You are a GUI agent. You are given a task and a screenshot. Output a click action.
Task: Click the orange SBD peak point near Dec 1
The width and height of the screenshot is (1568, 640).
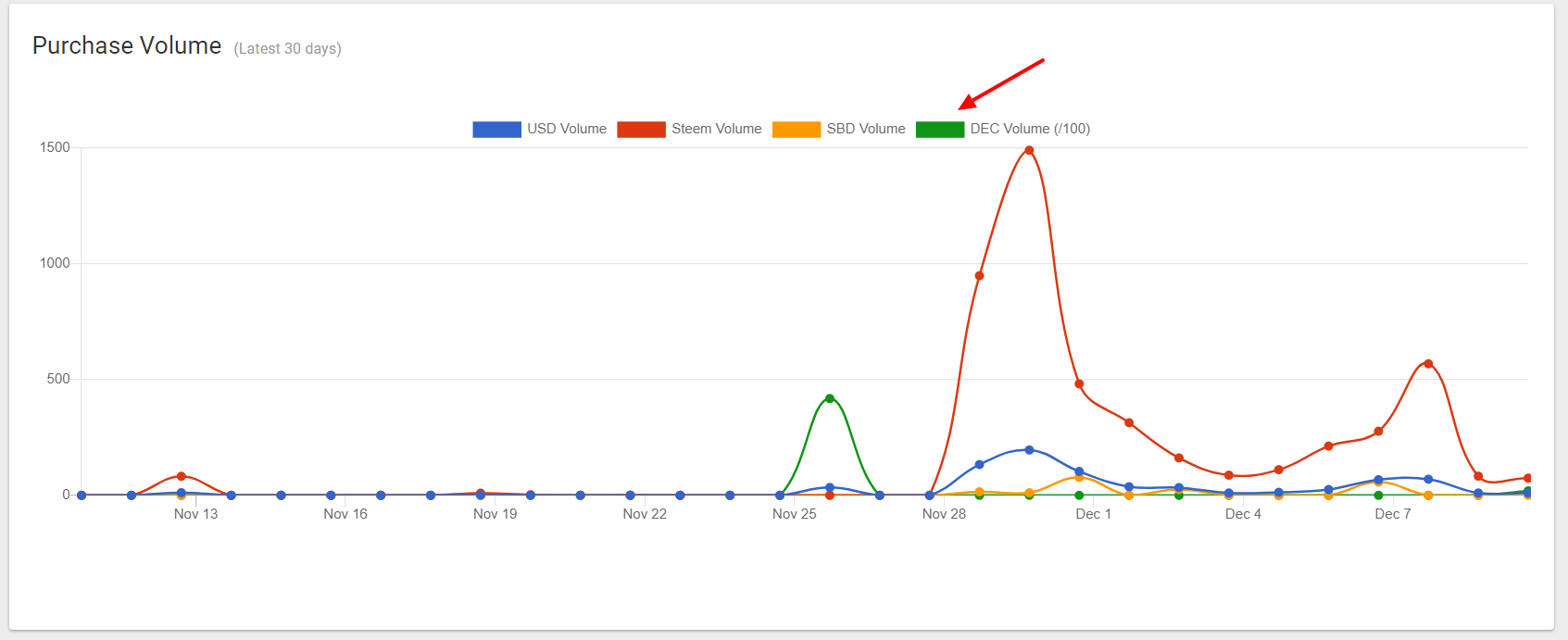[x=1079, y=477]
